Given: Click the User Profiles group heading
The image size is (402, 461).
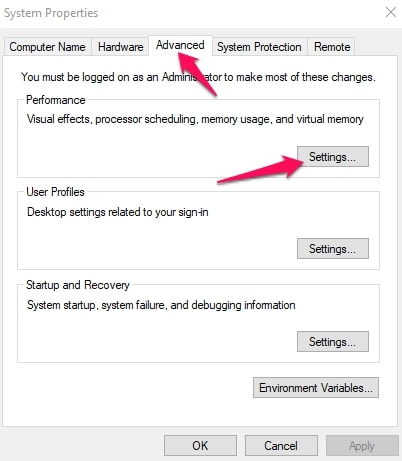Looking at the screenshot, I should (x=55, y=192).
